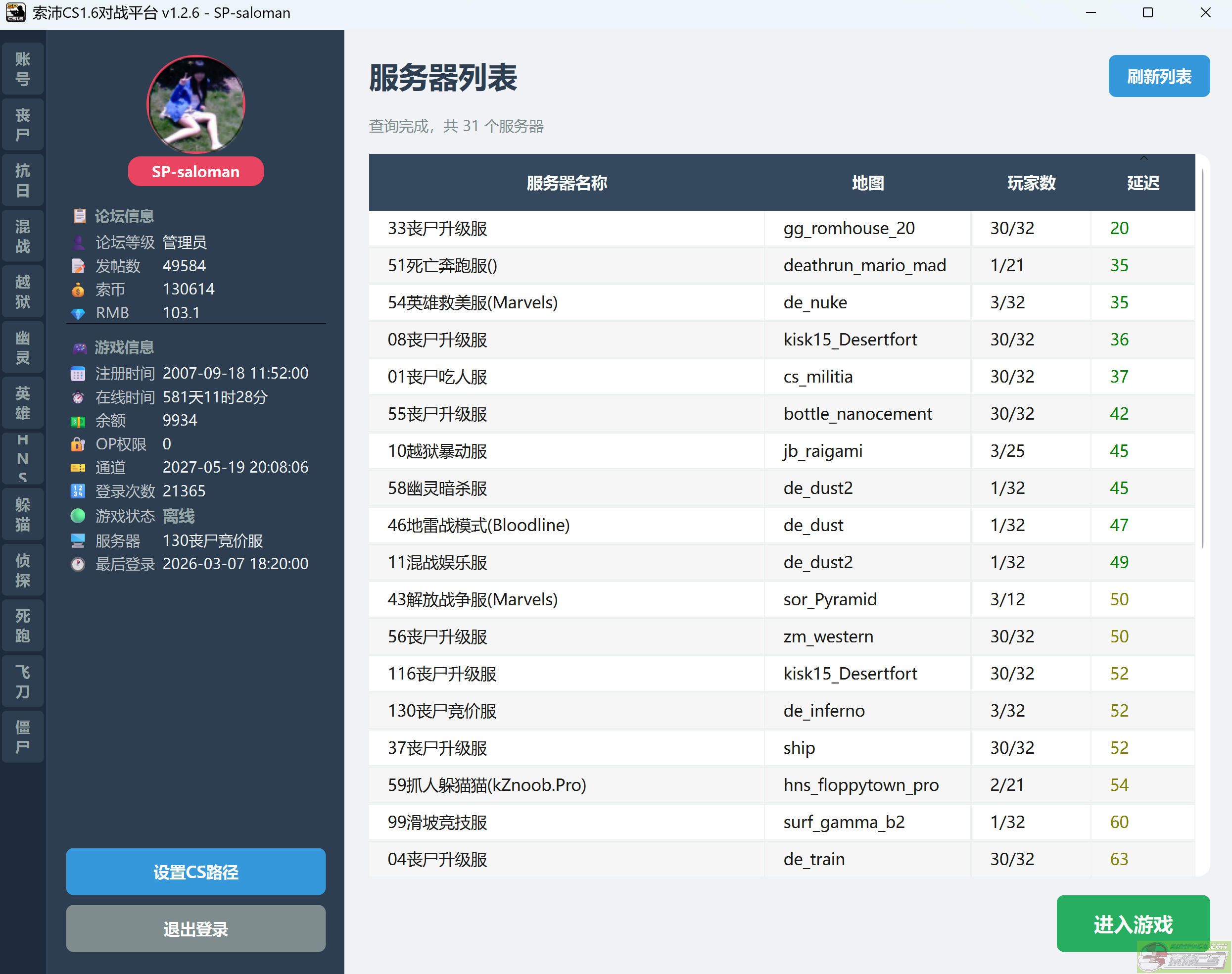Sort the list by 延迟 column header
Image resolution: width=1232 pixels, height=974 pixels.
(x=1142, y=183)
